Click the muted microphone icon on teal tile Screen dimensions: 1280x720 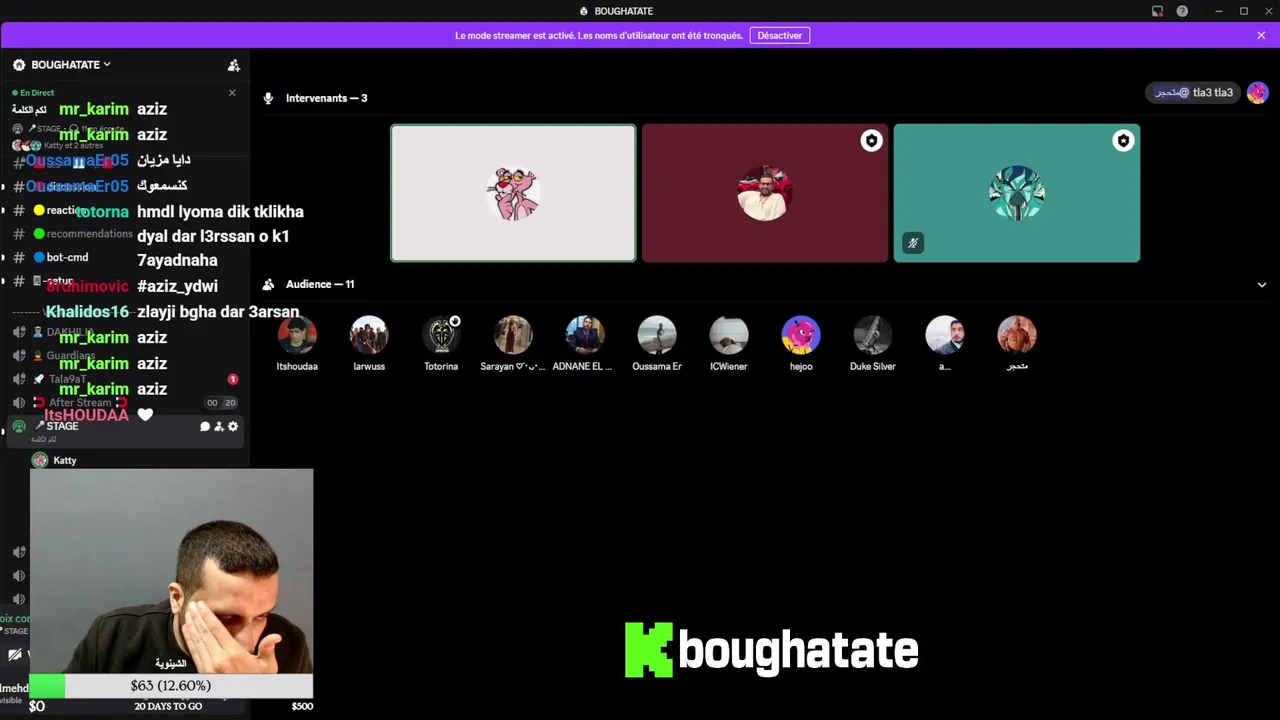[912, 243]
